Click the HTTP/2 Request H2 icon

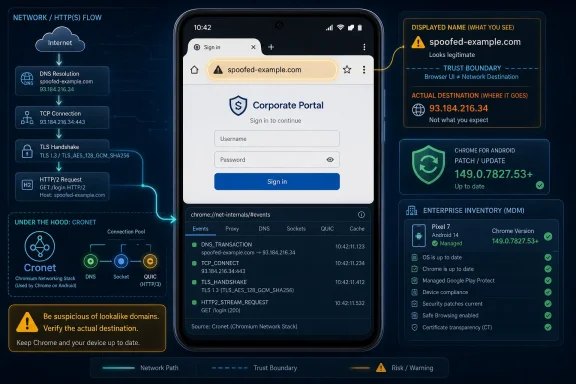click(x=27, y=185)
